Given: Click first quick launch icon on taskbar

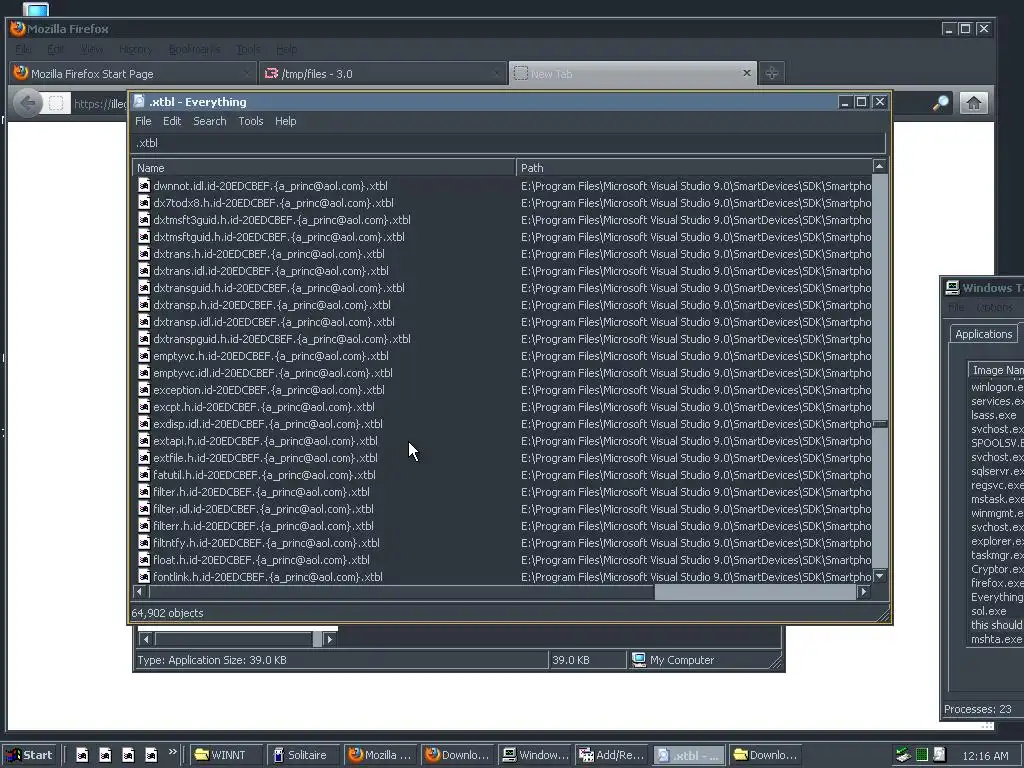Looking at the screenshot, I should 82,755.
